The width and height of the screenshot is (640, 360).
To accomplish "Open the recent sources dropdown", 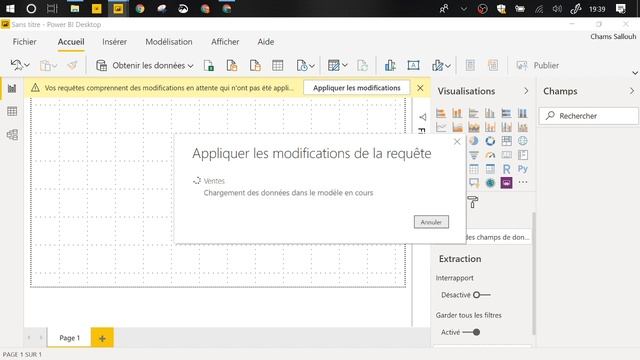I will point(312,66).
